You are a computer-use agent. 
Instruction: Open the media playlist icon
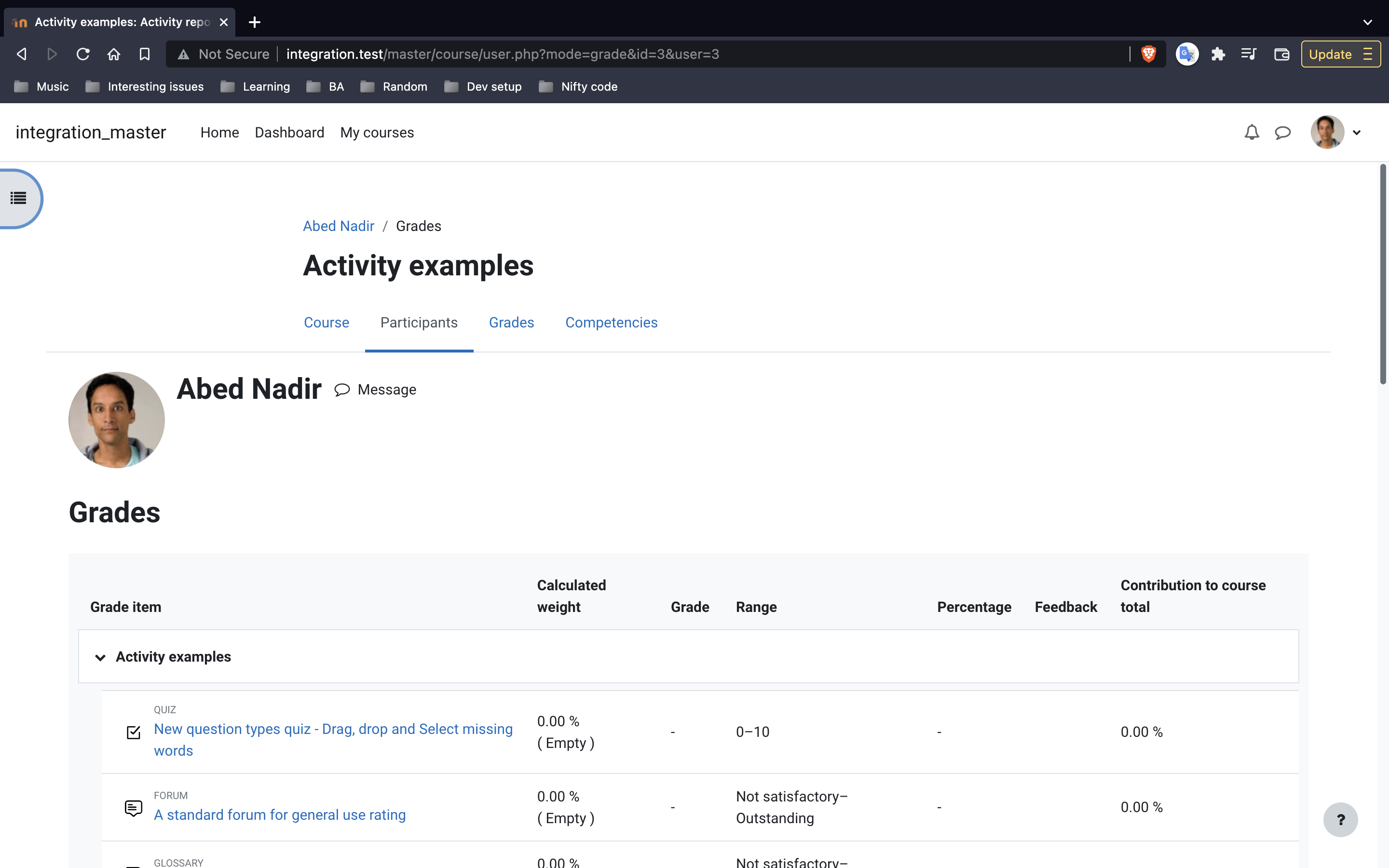[1249, 54]
